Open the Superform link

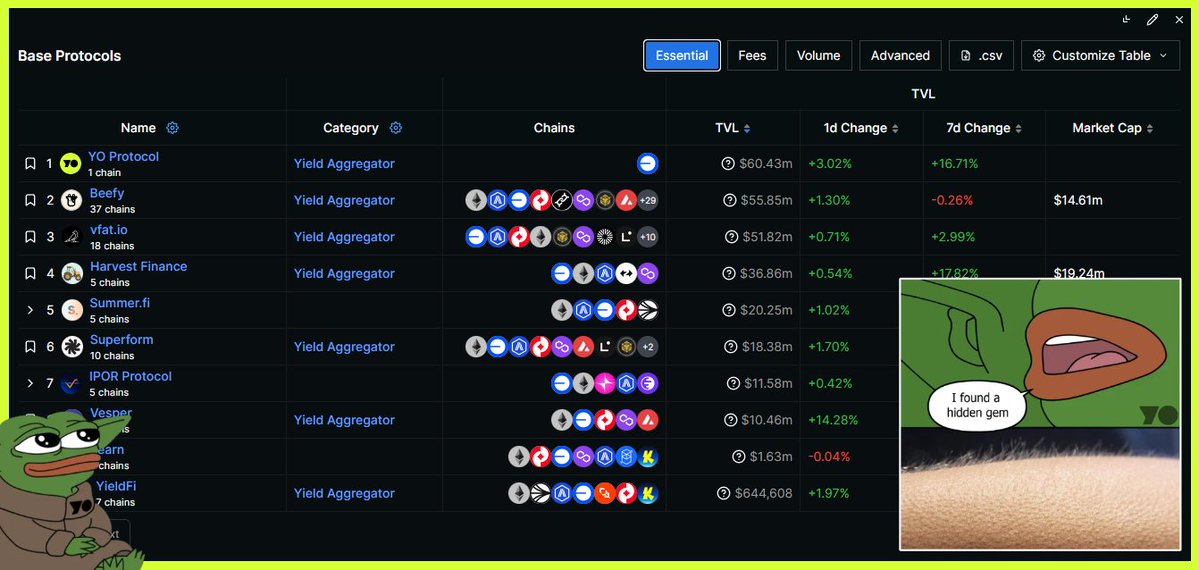pyautogui.click(x=122, y=340)
